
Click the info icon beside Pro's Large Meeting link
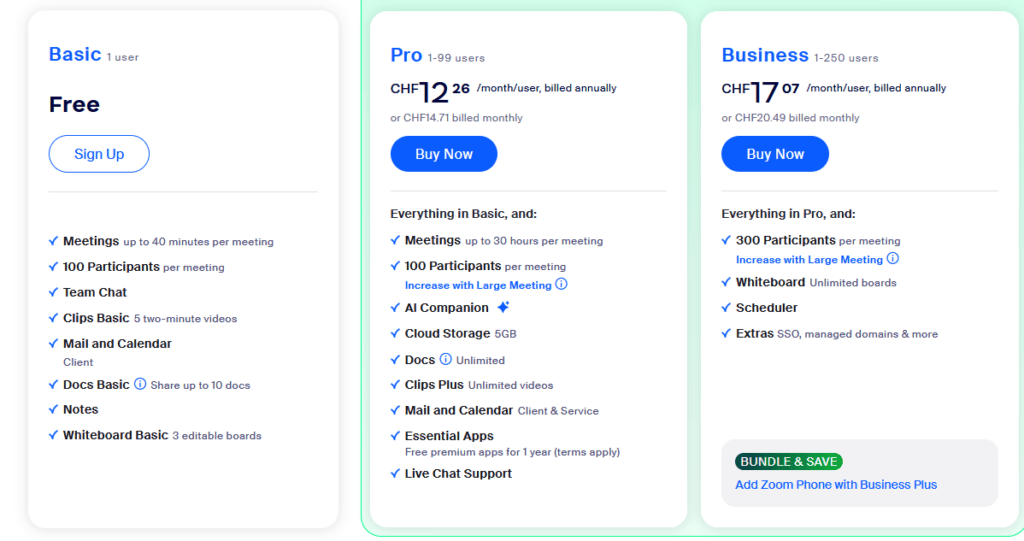(561, 284)
